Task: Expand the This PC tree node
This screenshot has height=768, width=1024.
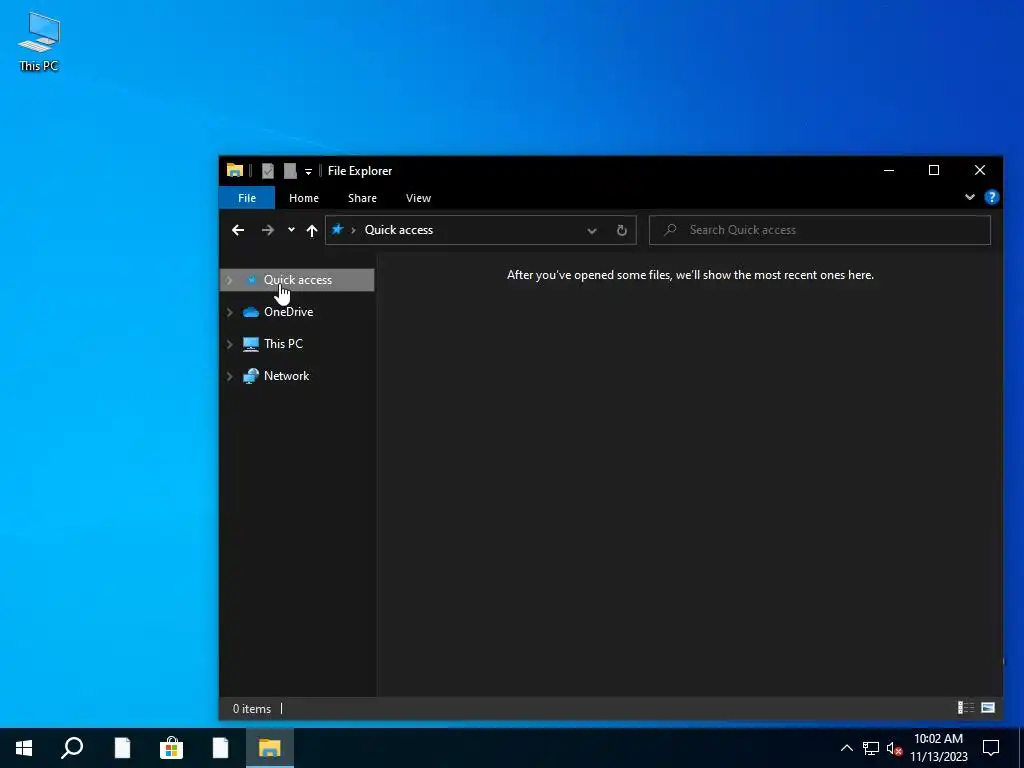Action: 229,344
